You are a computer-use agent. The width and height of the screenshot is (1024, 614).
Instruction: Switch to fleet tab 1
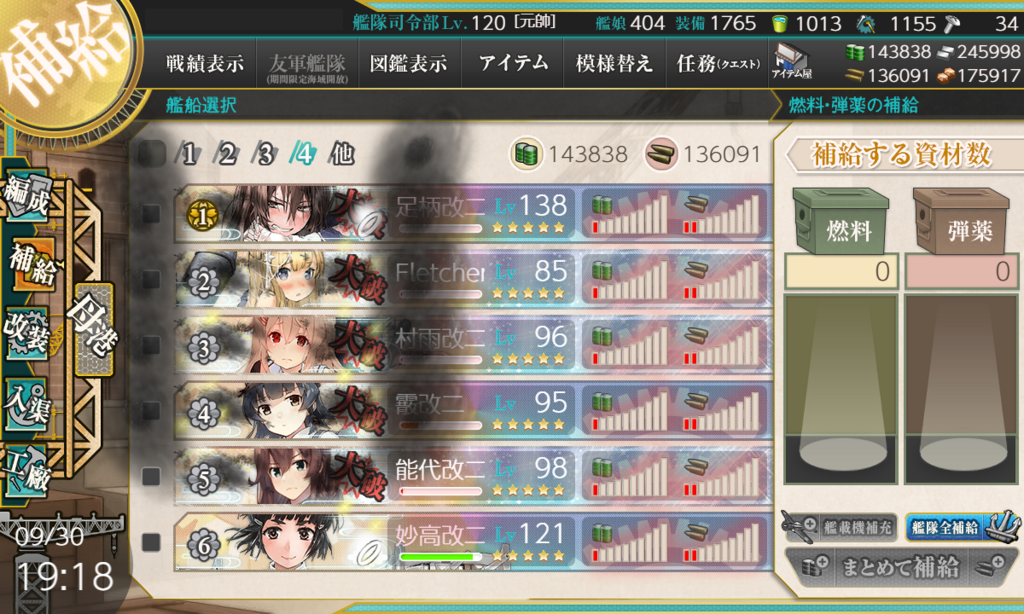pos(188,154)
